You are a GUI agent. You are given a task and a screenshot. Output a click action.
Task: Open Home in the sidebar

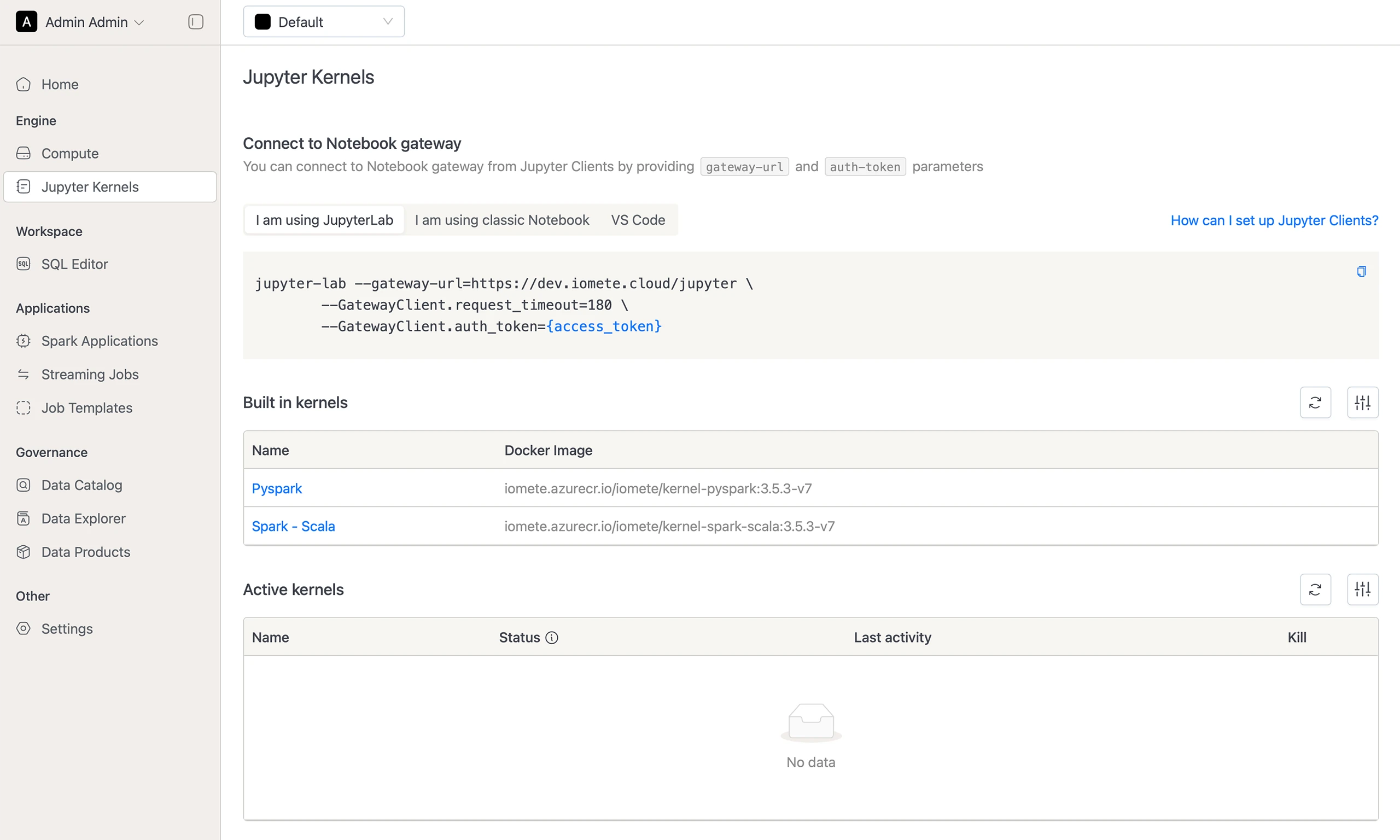110,84
